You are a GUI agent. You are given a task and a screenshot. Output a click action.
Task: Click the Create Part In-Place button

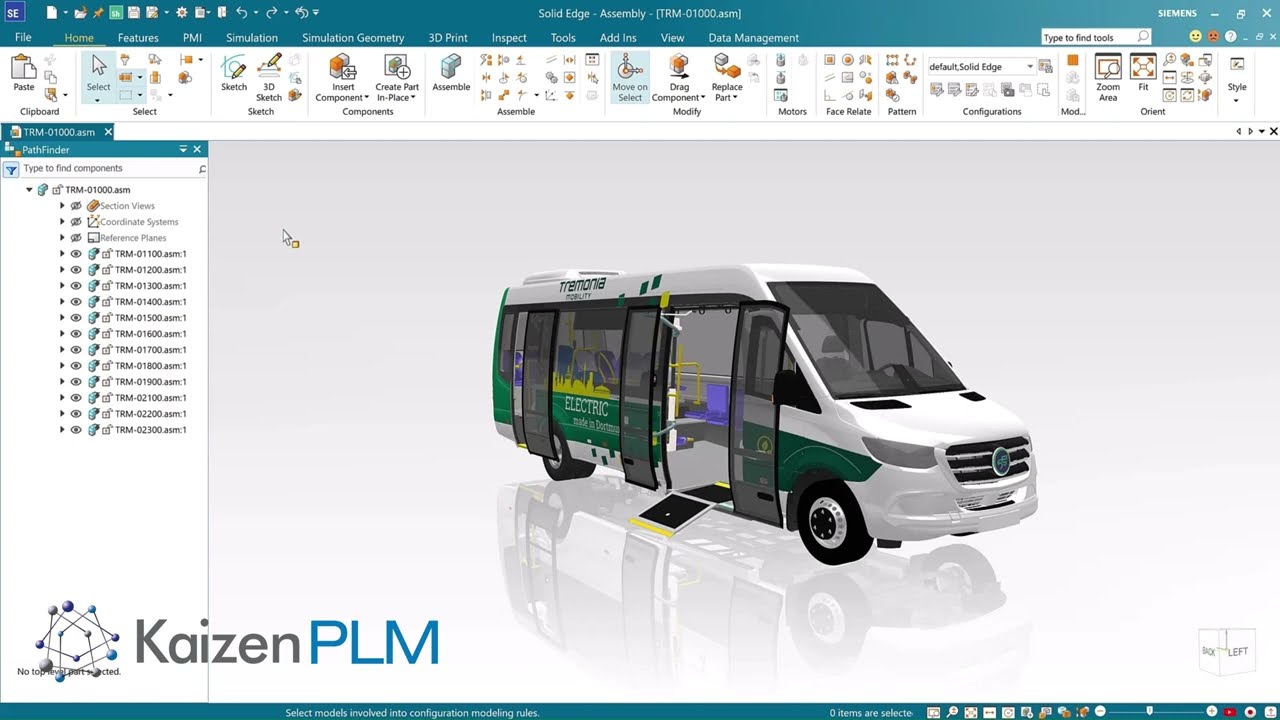tap(397, 78)
